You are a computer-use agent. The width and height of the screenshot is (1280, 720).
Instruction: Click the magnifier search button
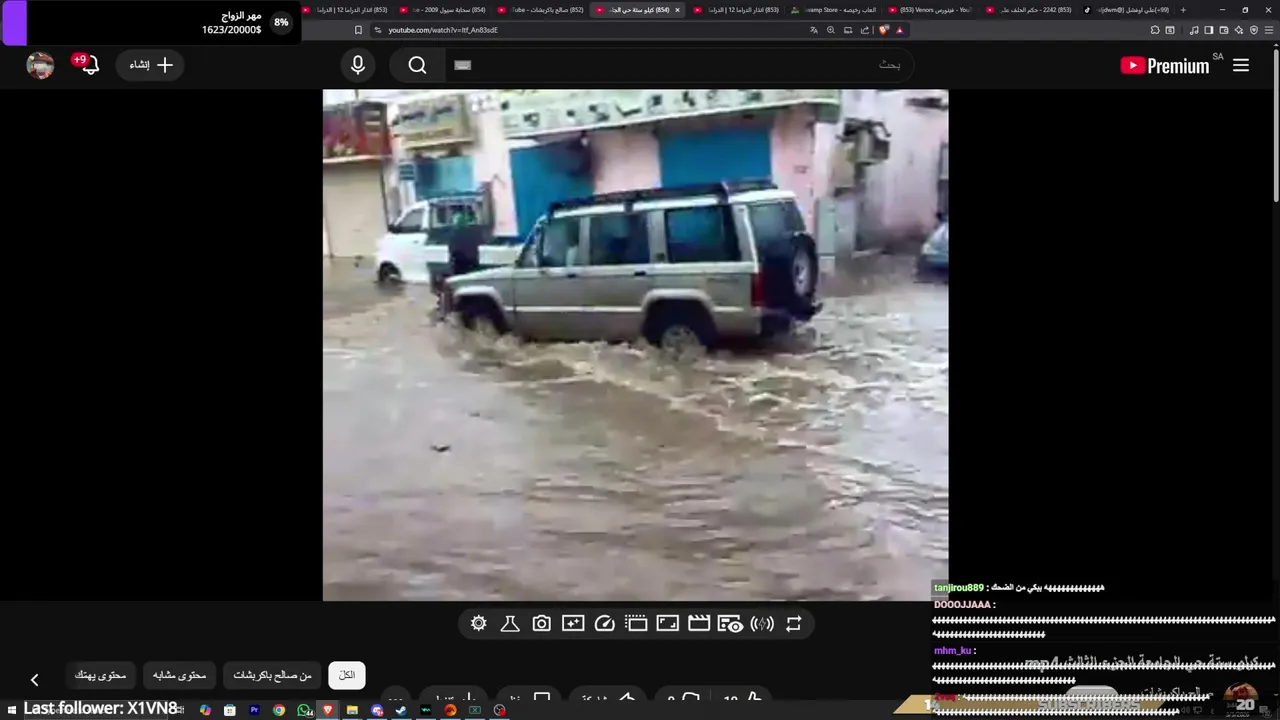pos(418,65)
